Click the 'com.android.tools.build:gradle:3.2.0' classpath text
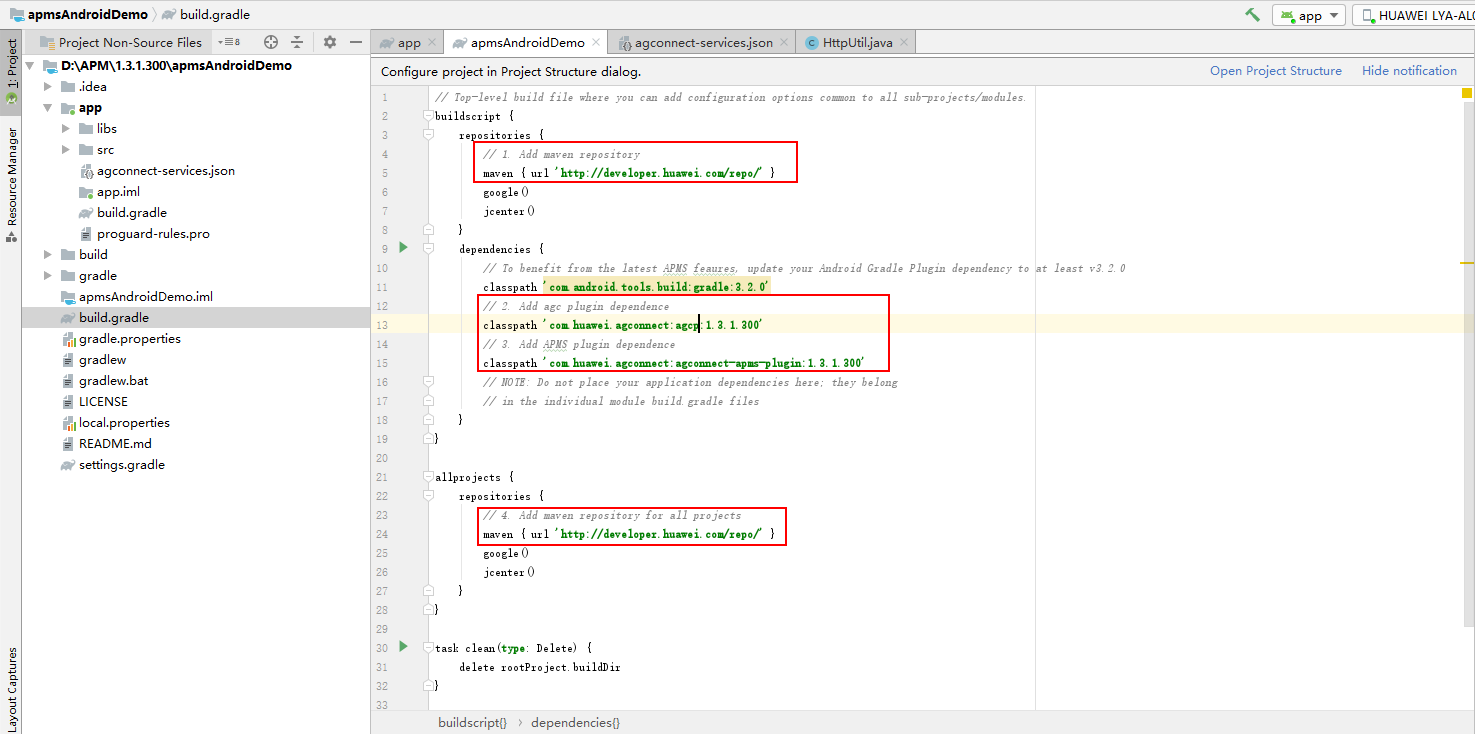 click(x=656, y=287)
